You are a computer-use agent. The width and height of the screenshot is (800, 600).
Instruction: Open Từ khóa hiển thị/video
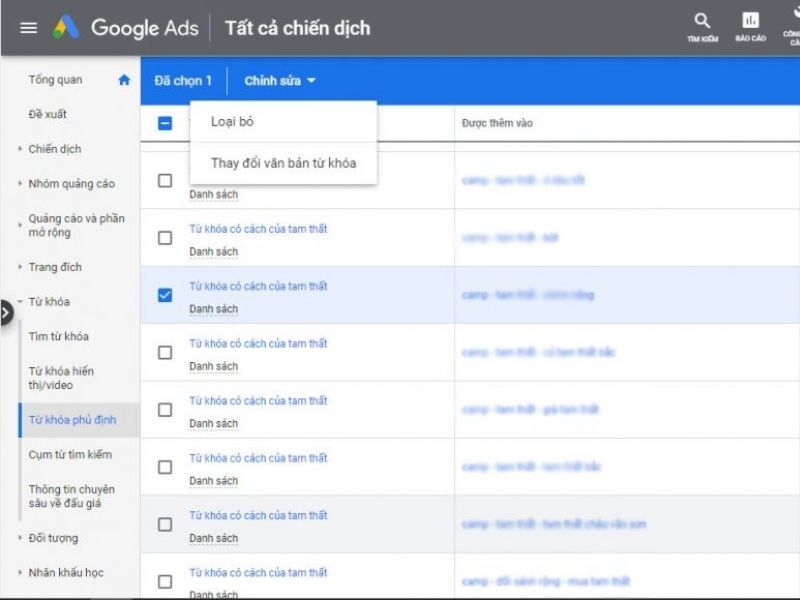[x=61, y=378]
